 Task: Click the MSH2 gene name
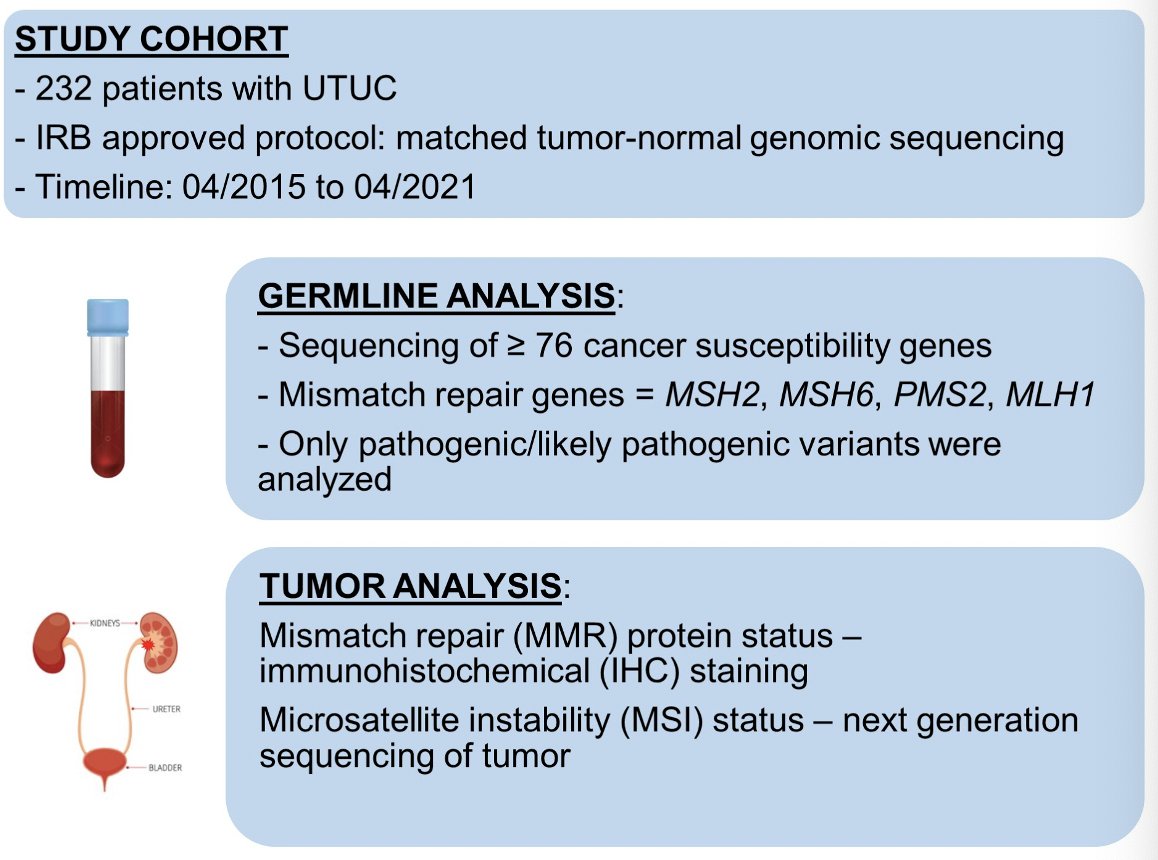click(713, 395)
